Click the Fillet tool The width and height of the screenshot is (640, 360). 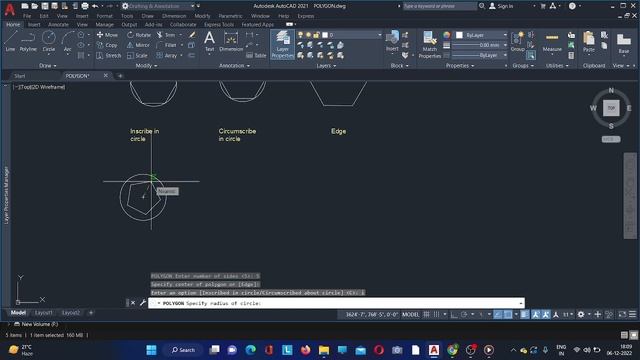[x=167, y=45]
